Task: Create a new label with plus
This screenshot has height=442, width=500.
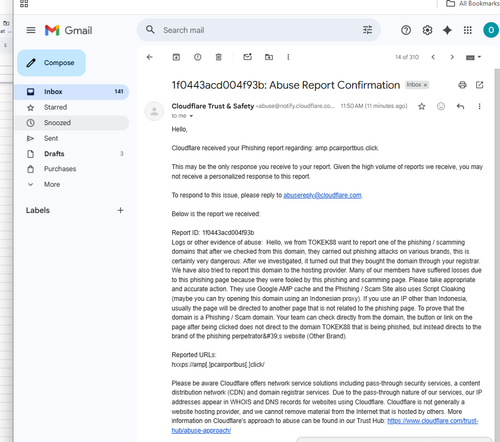Action: click(120, 210)
